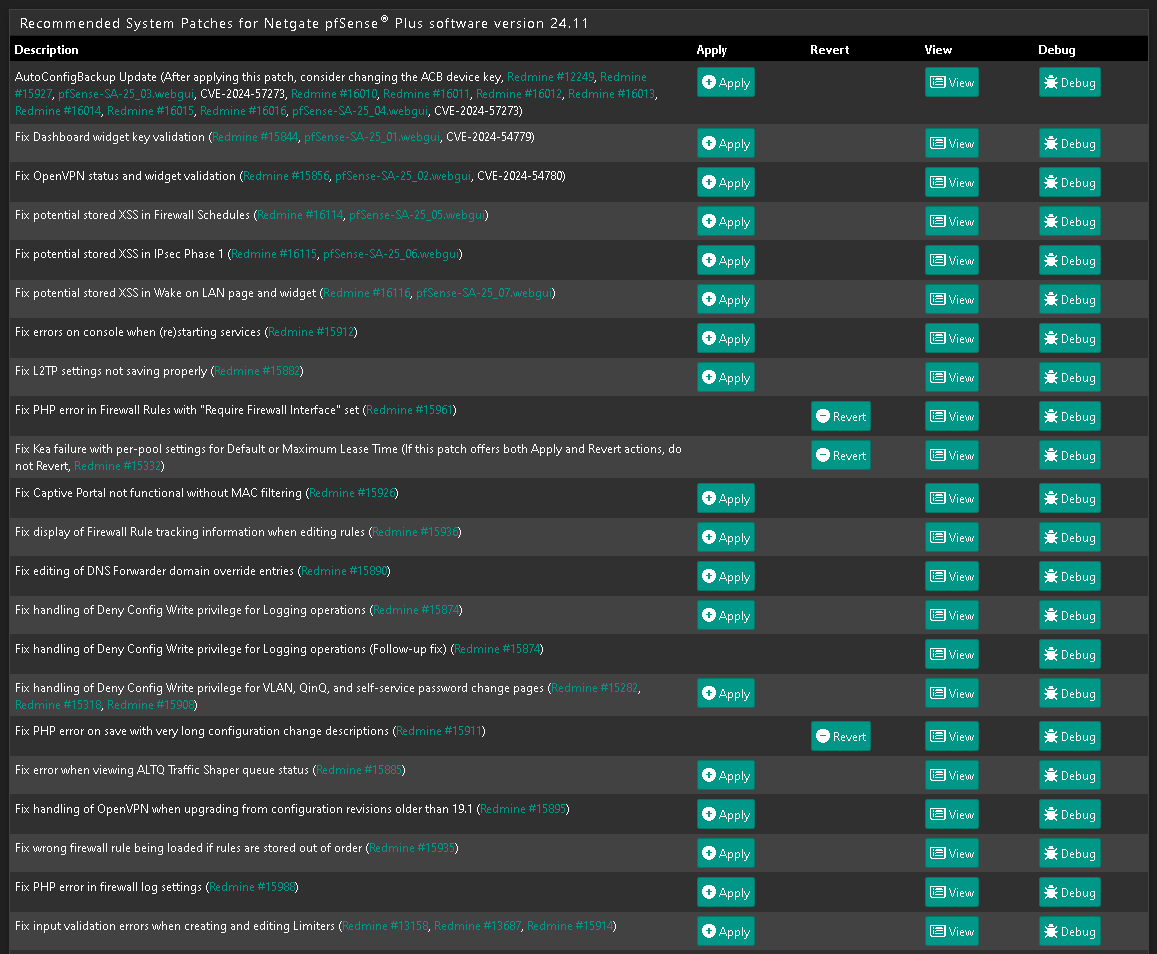This screenshot has width=1157, height=954.
Task: Apply OpenVPN status and widget validation fix
Action: (x=725, y=183)
